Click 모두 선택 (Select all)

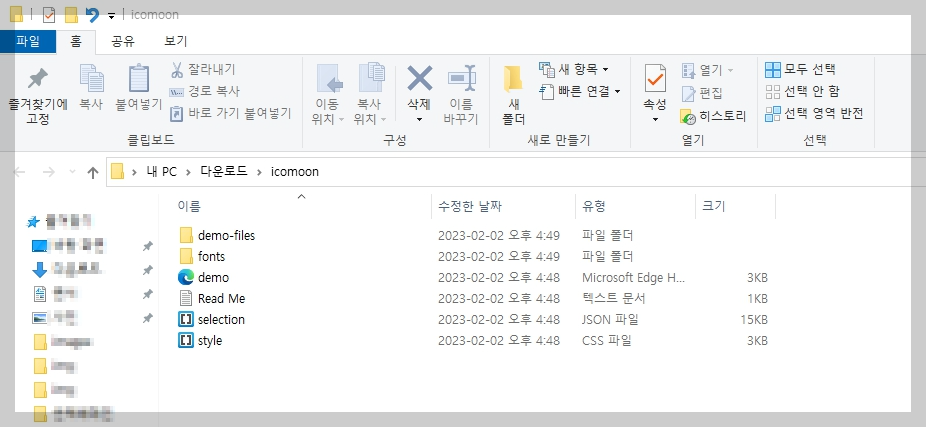tap(800, 69)
